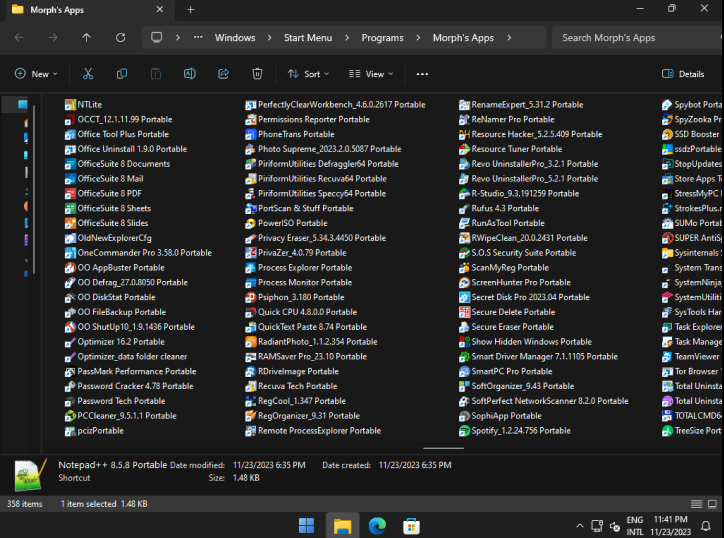
Task: Show hidden breadcrumb folders ellipsis
Action: click(x=198, y=37)
